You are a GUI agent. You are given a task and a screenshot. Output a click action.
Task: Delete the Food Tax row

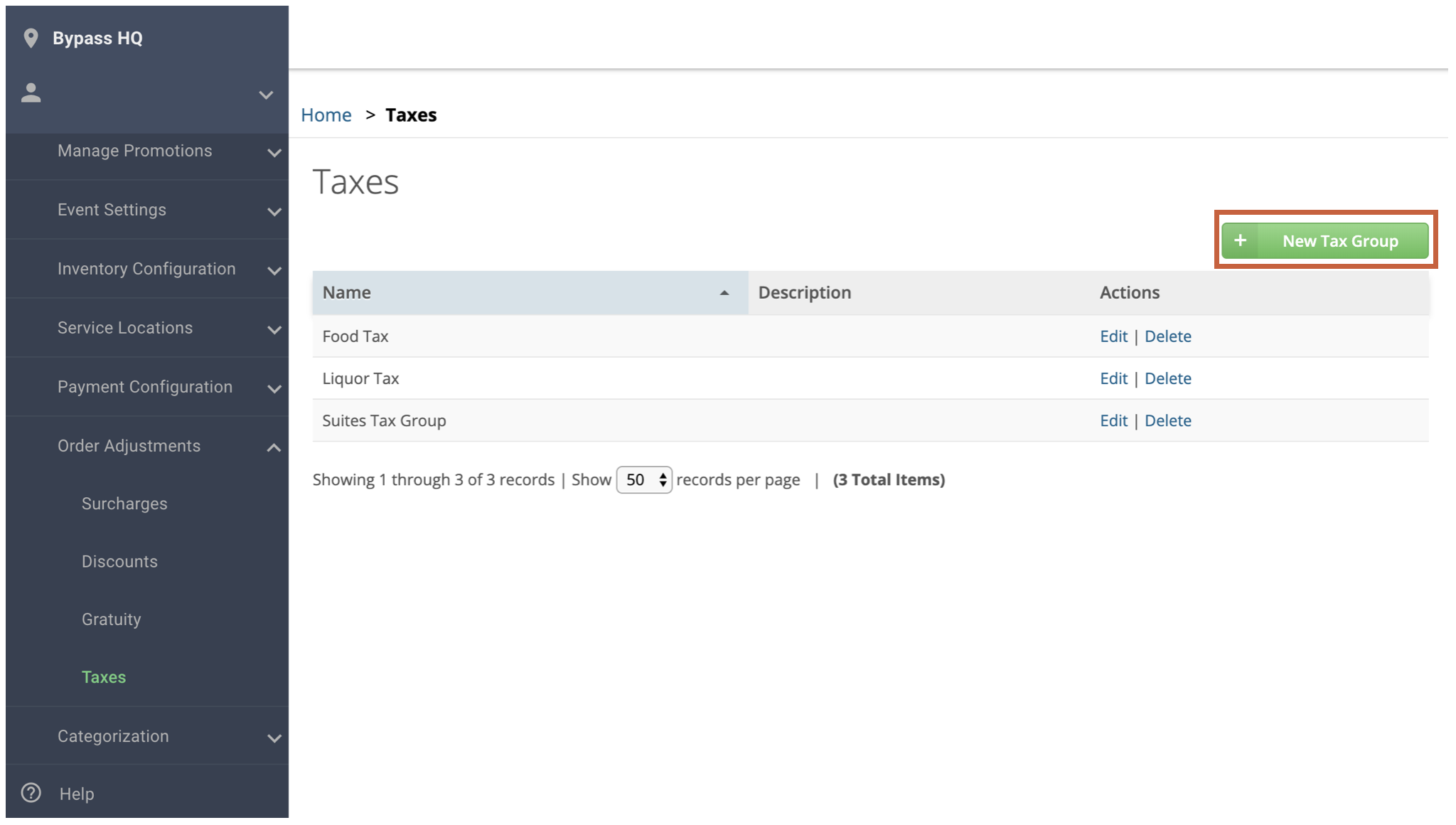tap(1168, 336)
